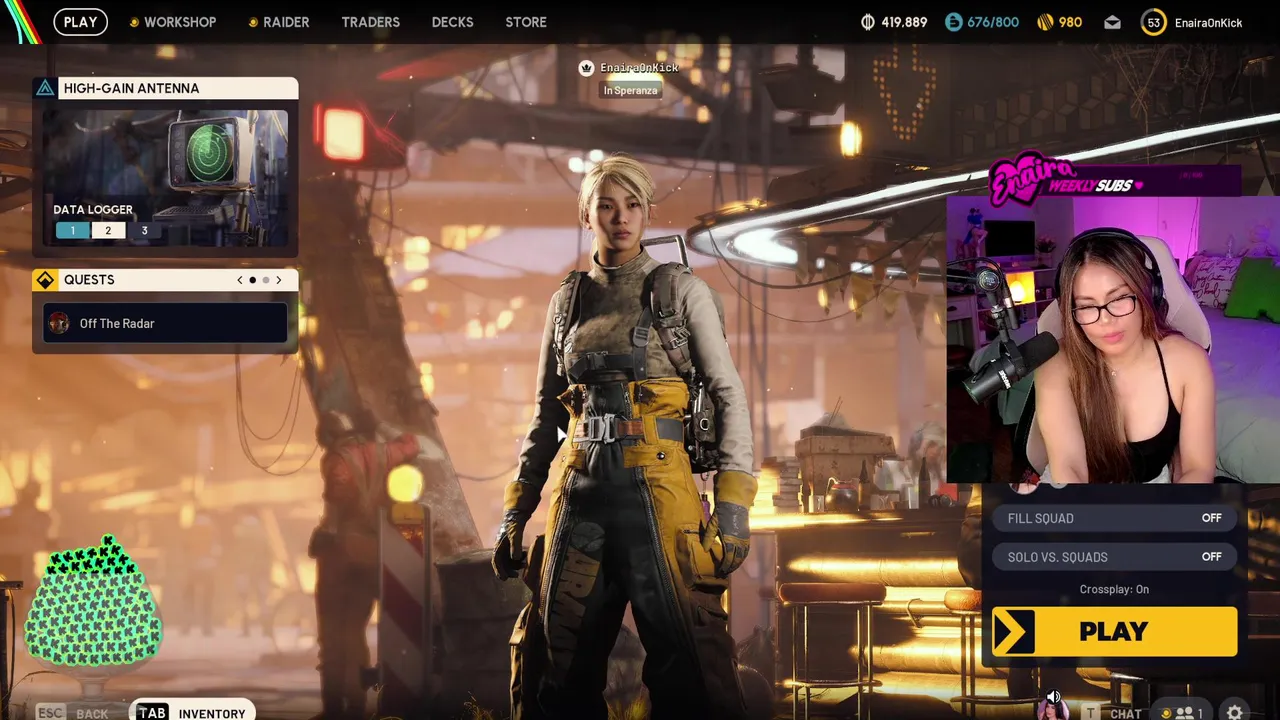
Task: Open the PLAY tab in top navigation
Action: point(80,21)
